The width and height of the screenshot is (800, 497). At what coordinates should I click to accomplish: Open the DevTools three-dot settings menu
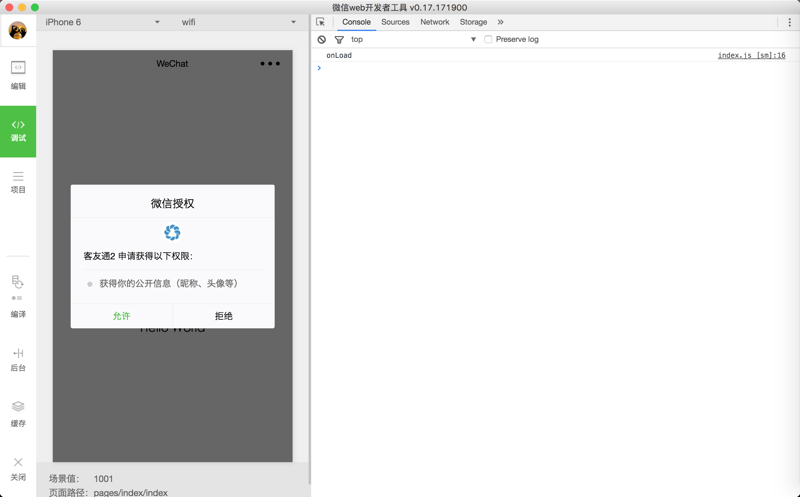click(x=789, y=22)
